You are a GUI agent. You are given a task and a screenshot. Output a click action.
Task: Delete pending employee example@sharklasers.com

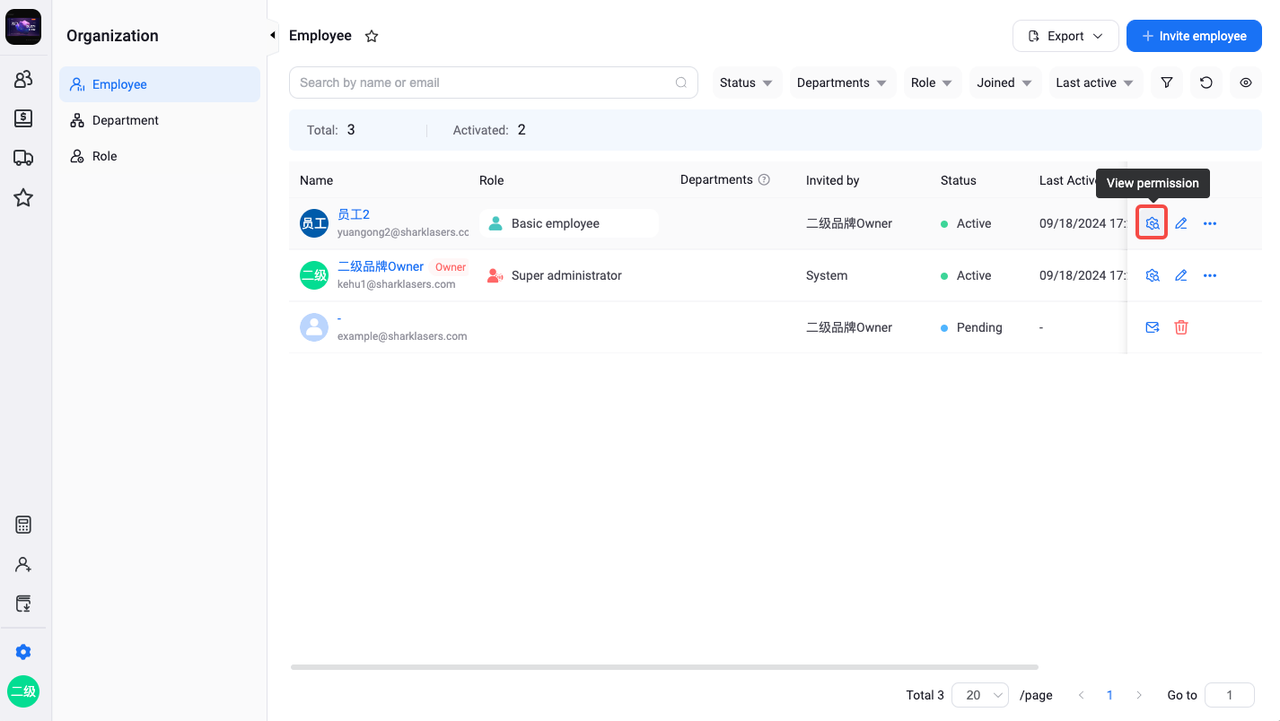click(x=1181, y=327)
